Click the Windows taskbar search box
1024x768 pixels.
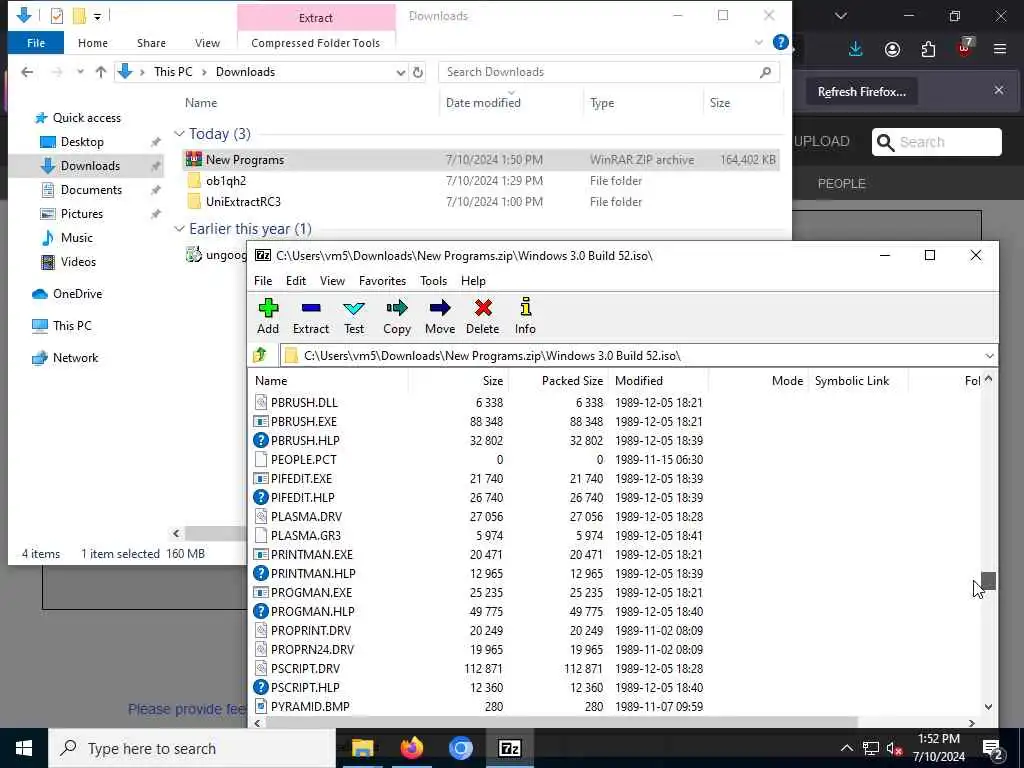coord(192,748)
